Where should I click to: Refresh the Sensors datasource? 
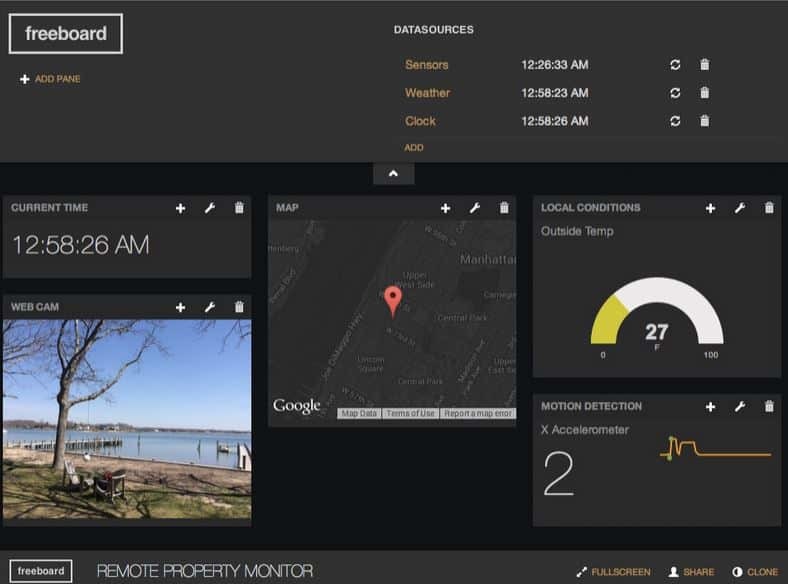pos(675,65)
